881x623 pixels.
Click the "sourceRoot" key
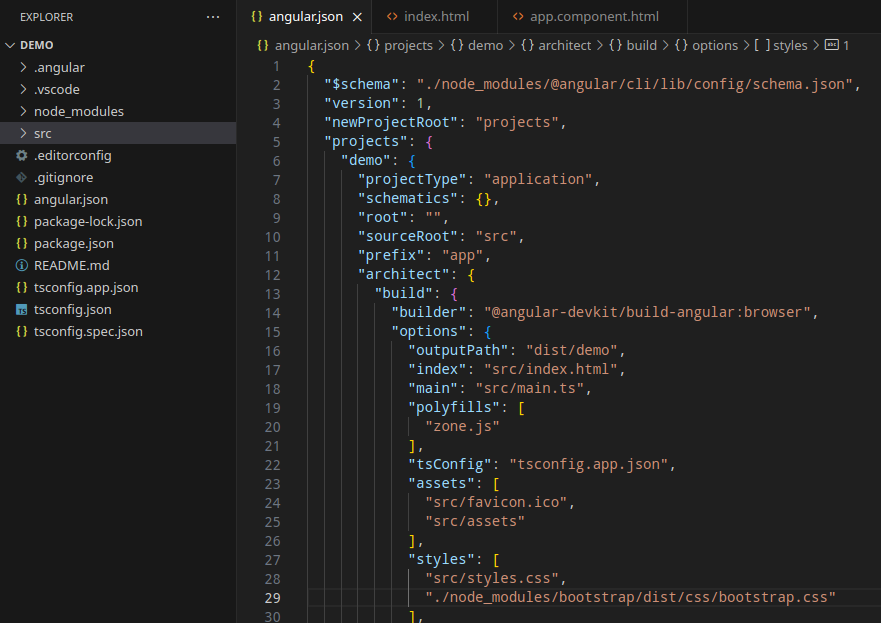click(x=407, y=237)
